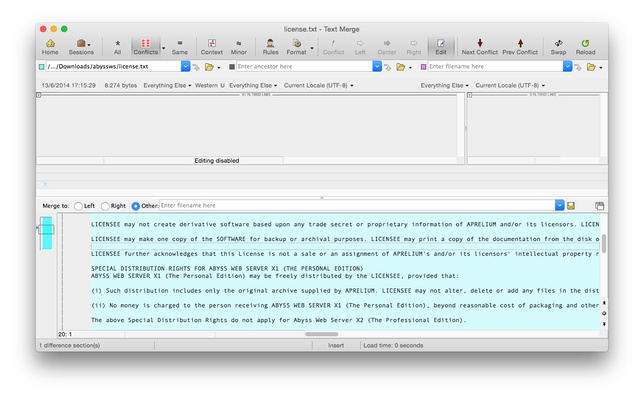Select Merge to Right radio button
The width and height of the screenshot is (644, 400).
[x=105, y=206]
